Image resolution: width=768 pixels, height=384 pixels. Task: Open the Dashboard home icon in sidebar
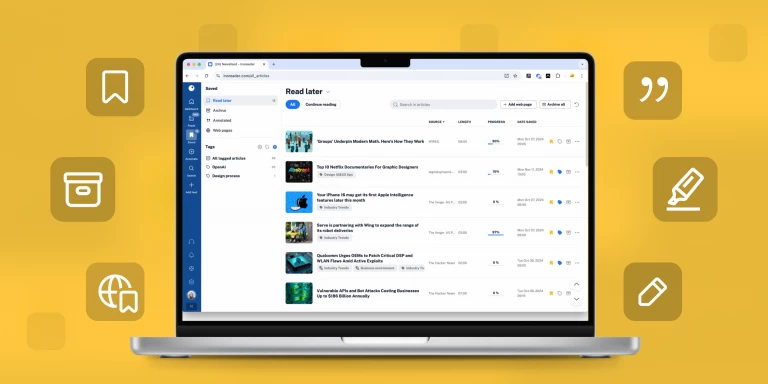point(192,101)
